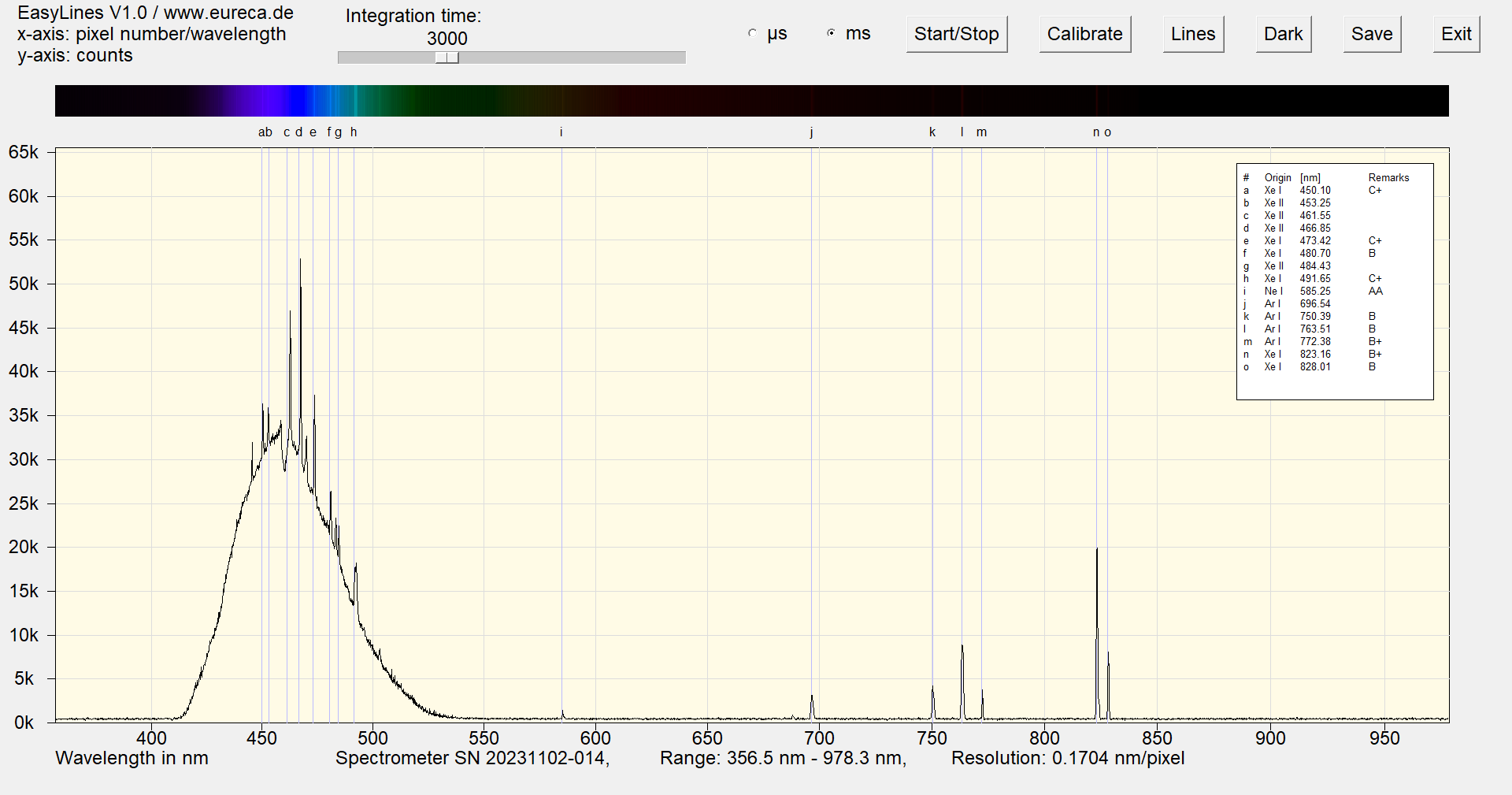Click the Start/Stop button
Image resolution: width=1512 pixels, height=795 pixels.
[956, 34]
